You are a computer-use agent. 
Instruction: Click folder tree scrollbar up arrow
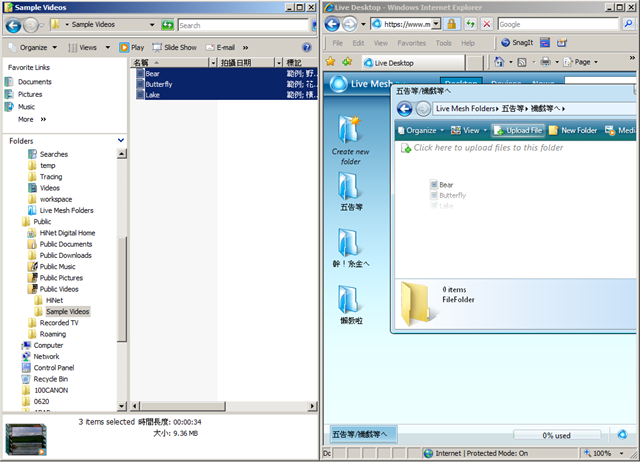click(x=122, y=154)
